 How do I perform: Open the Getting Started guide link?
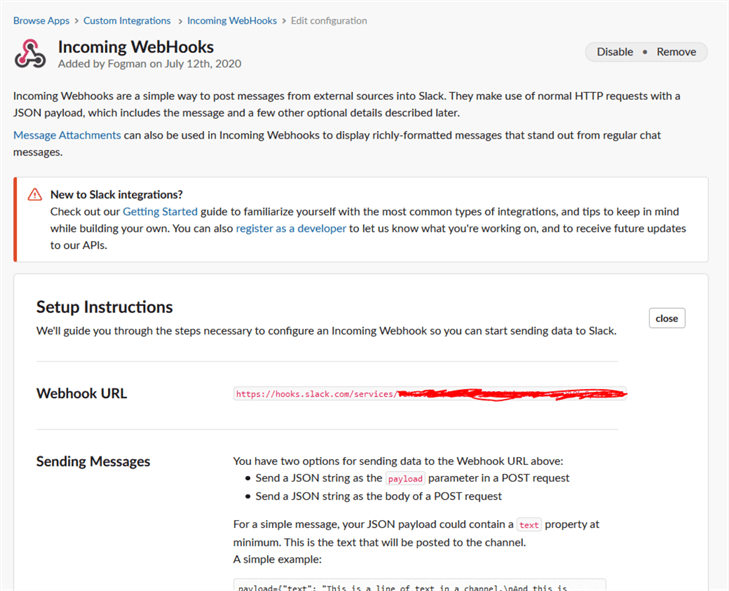[160, 212]
